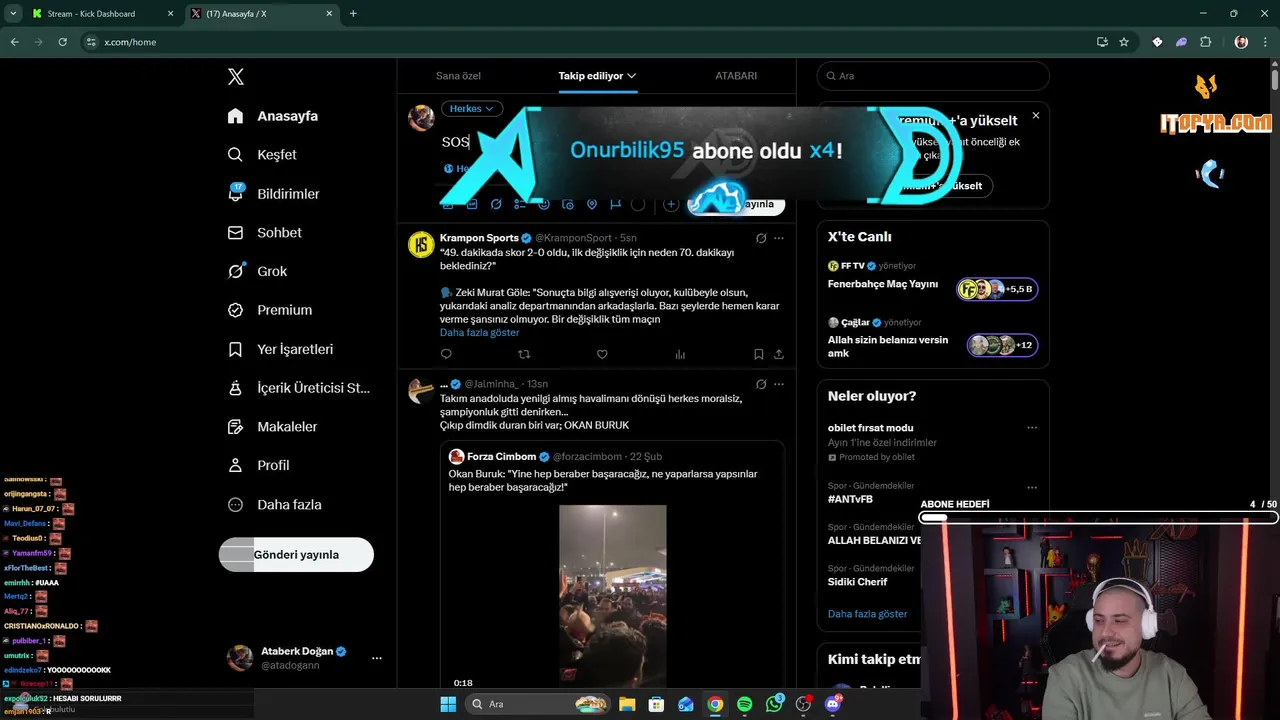The width and height of the screenshot is (1280, 720).
Task: Click the location pin icon in composer
Action: click(x=592, y=204)
